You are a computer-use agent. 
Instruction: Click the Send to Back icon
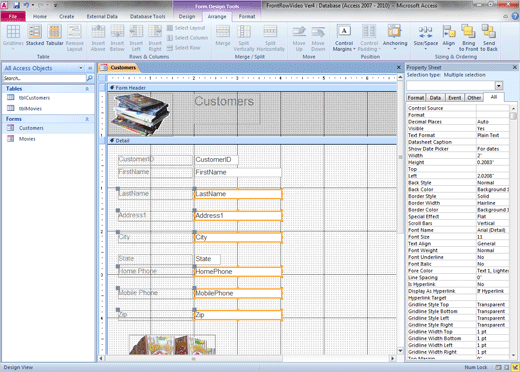[489, 38]
